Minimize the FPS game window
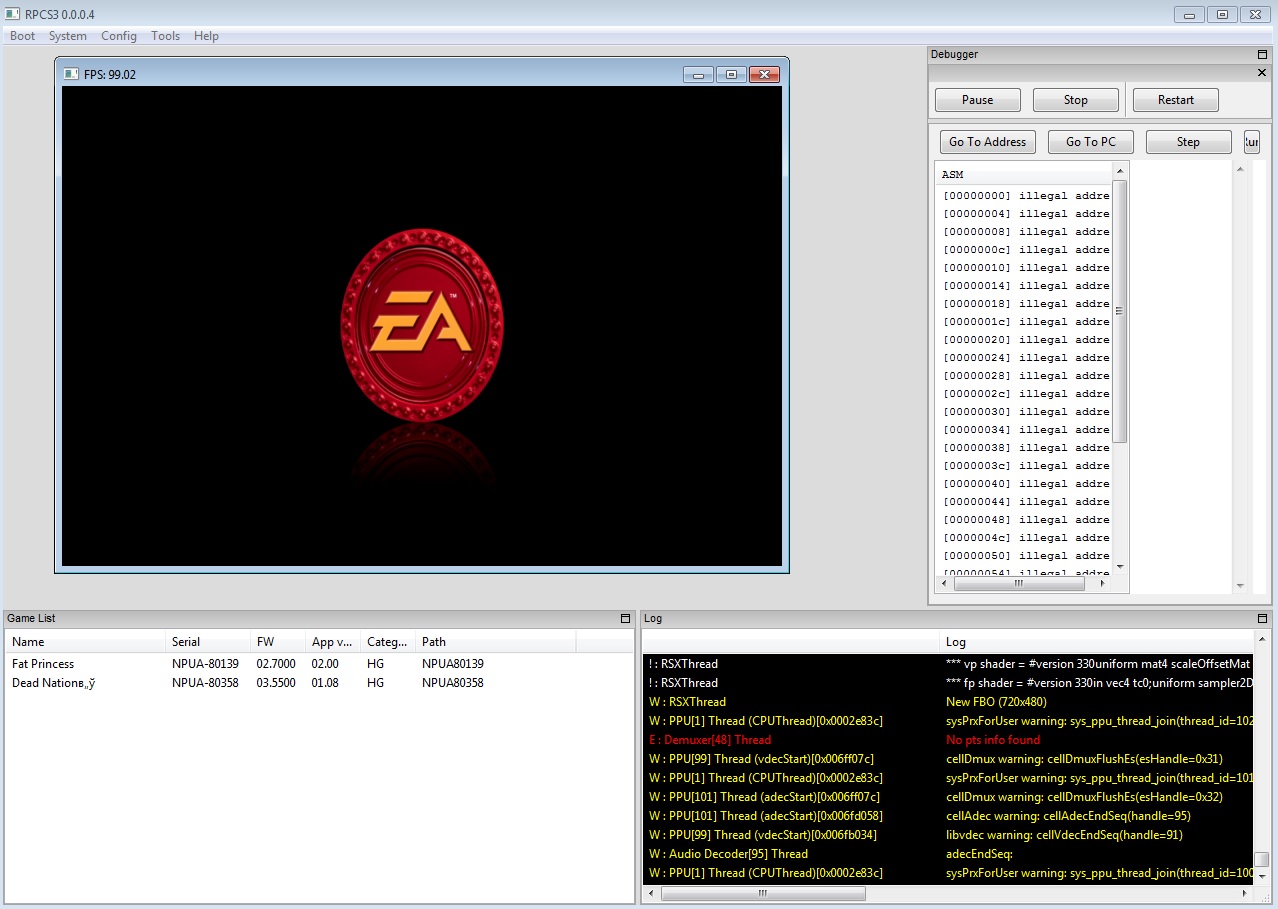The image size is (1278, 909). tap(698, 74)
